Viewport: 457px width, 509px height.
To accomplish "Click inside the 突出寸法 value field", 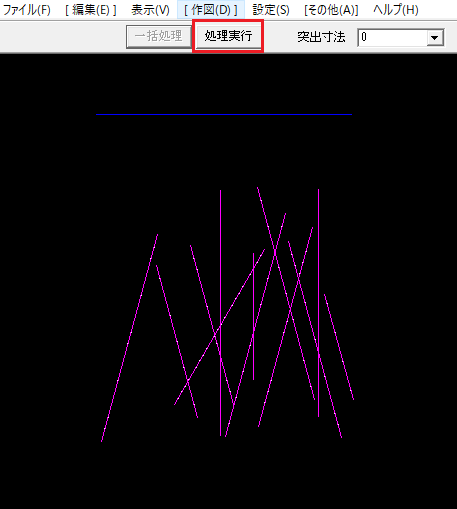I will pyautogui.click(x=393, y=37).
